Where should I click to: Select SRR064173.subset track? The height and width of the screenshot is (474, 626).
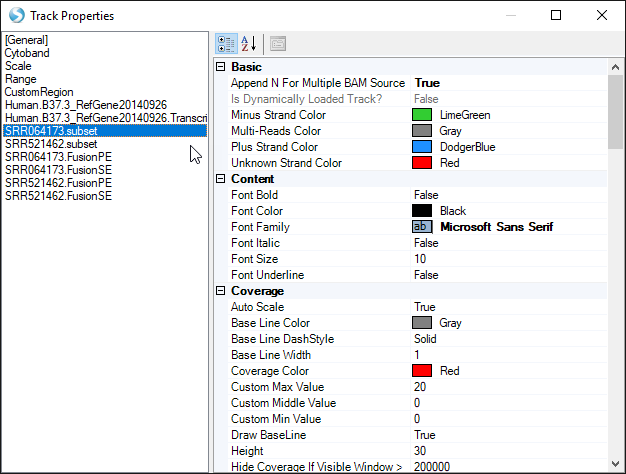tap(105, 131)
